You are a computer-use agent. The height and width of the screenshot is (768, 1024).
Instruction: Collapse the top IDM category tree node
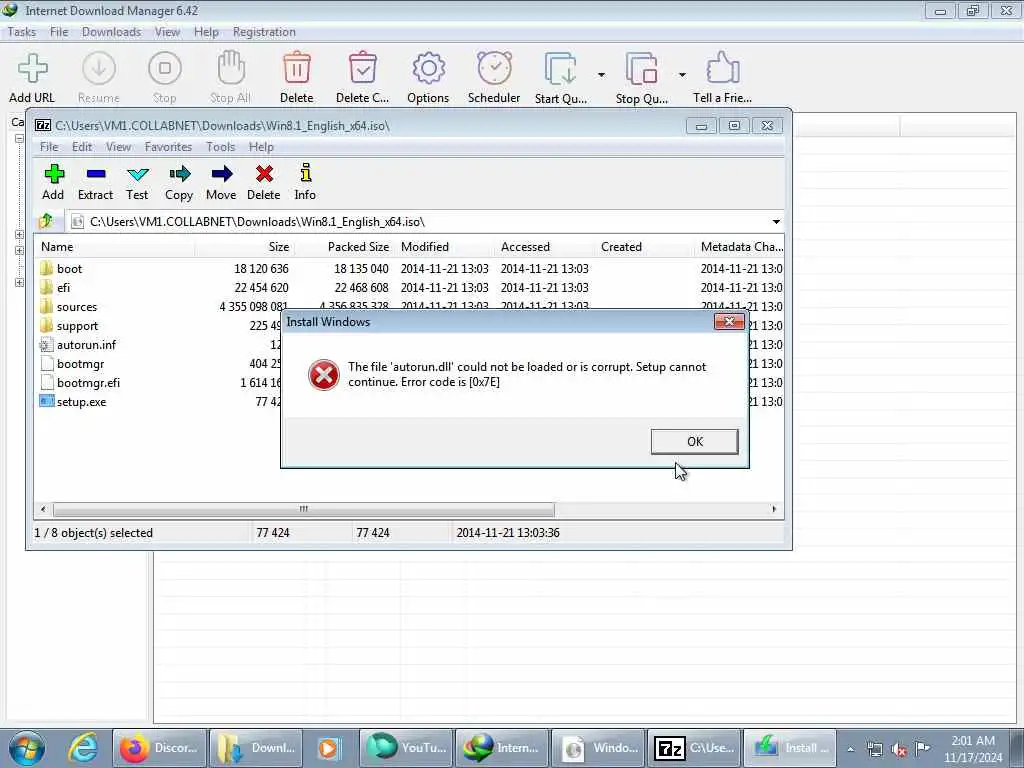[x=19, y=138]
